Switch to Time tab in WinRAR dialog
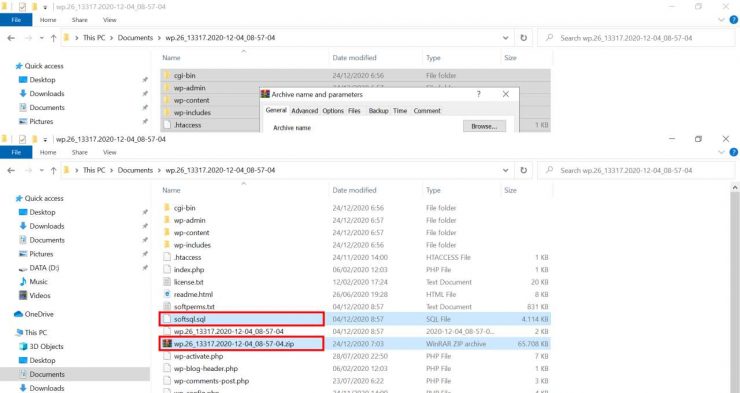 coord(400,111)
